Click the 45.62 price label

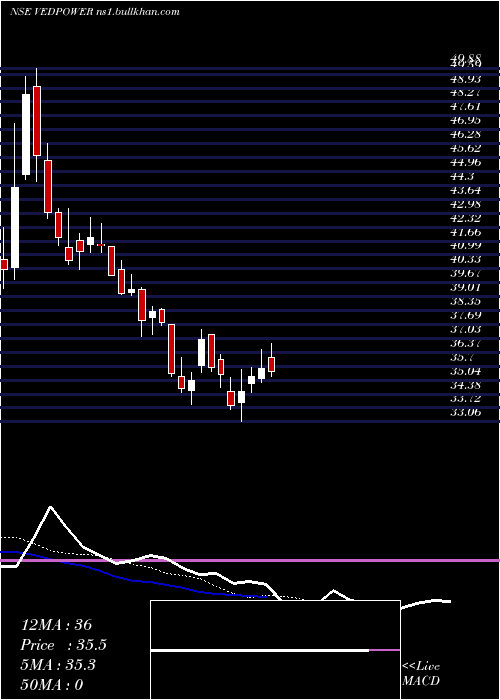[x=466, y=148]
